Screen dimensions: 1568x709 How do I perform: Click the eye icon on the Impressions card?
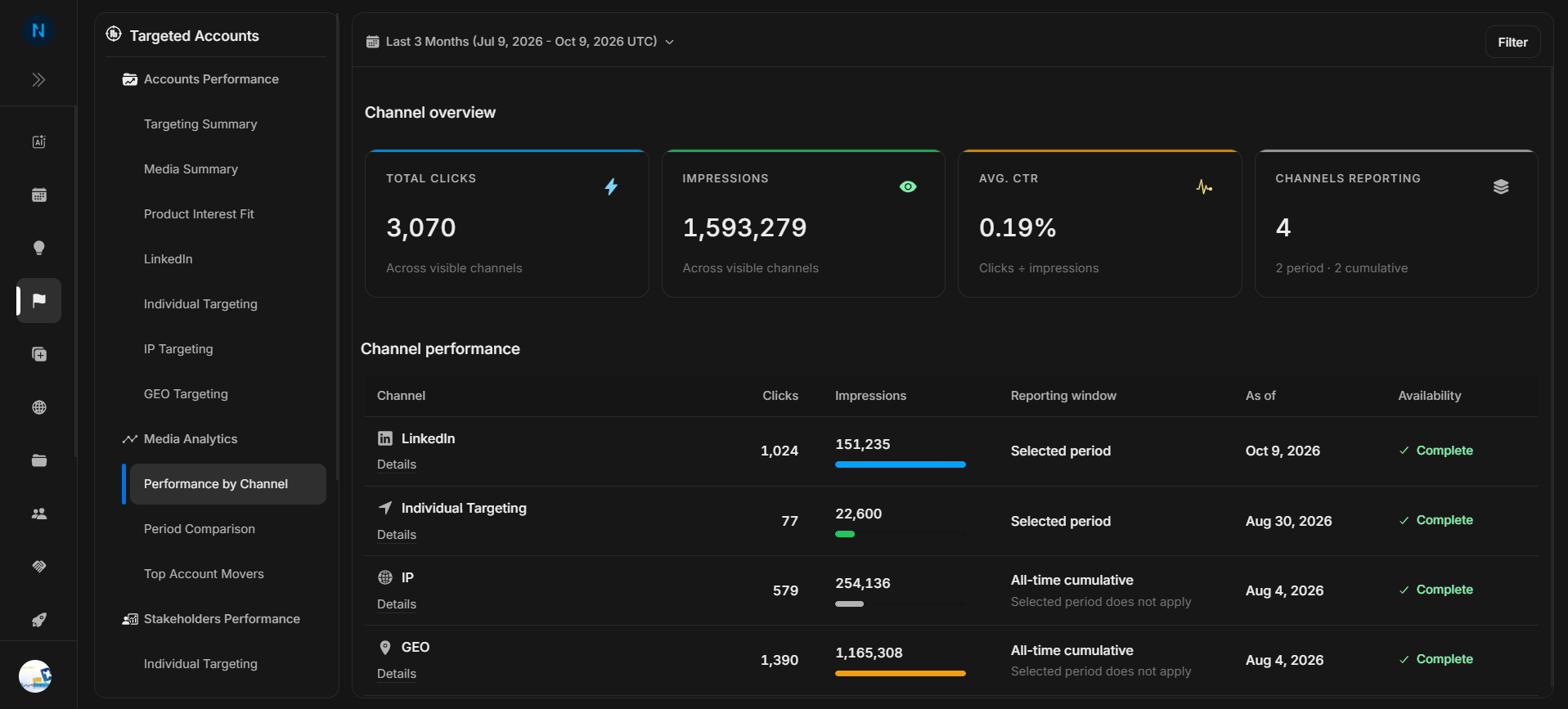[908, 186]
